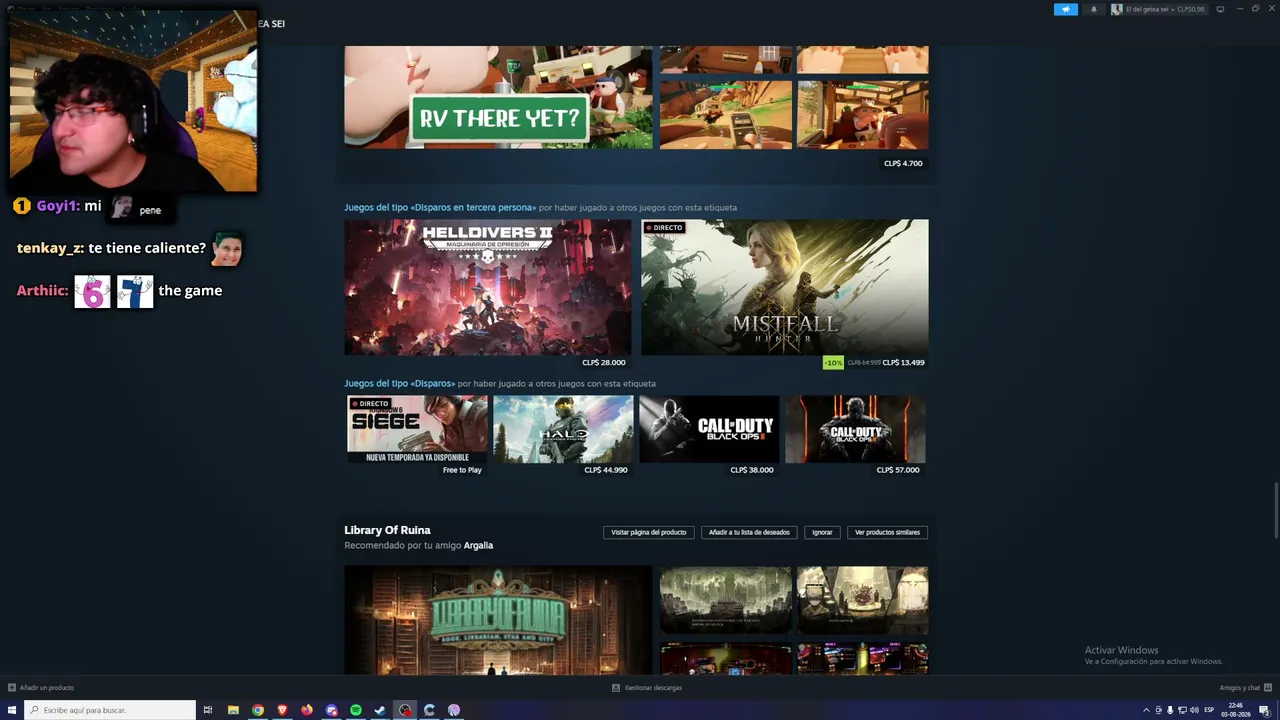This screenshot has width=1280, height=720.
Task: Click the Windows search box 'Escribe aquí para buscar'
Action: tap(111, 710)
